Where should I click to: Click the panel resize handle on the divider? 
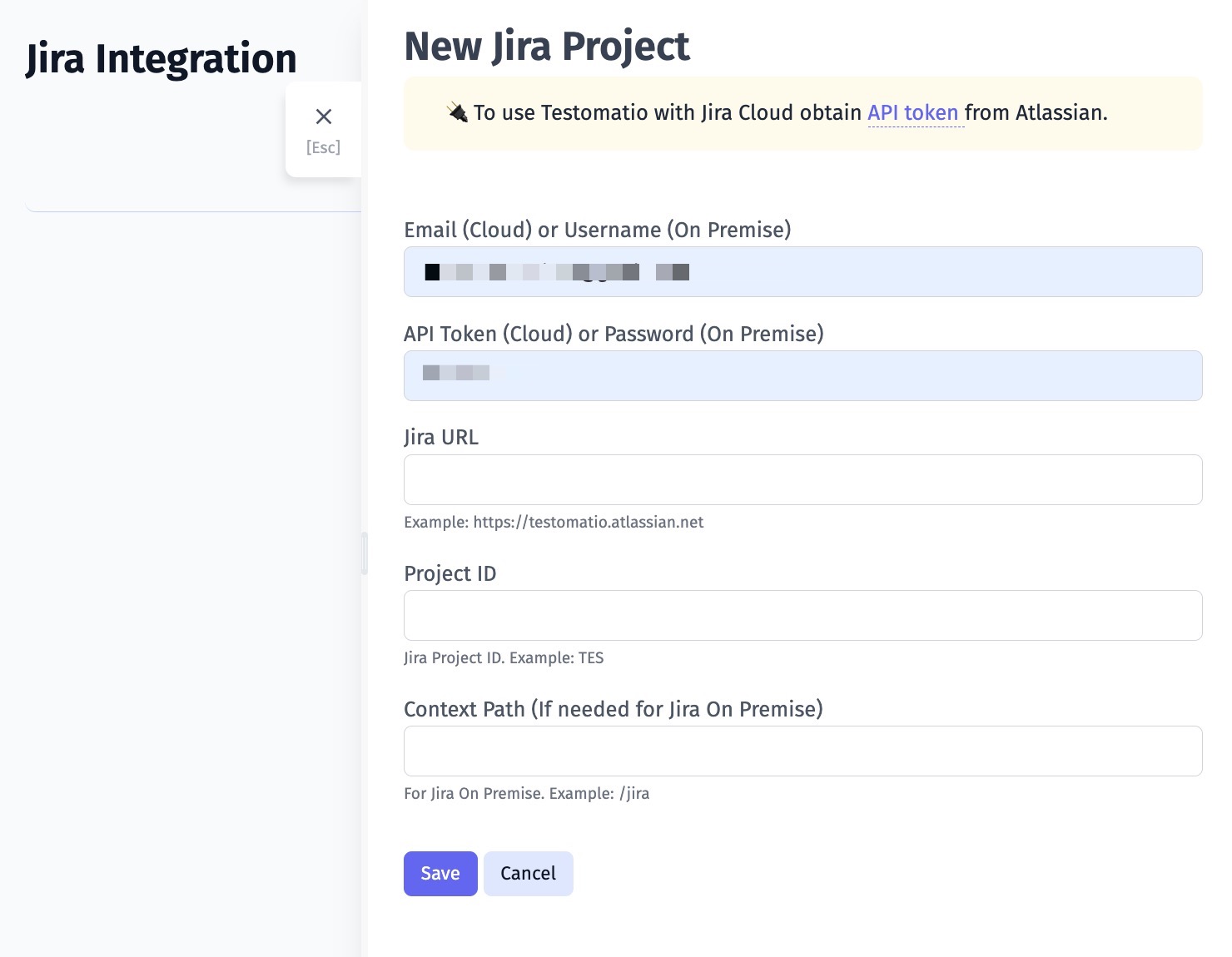[365, 553]
